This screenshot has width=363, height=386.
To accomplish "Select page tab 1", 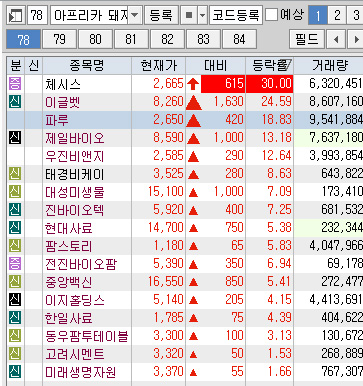I will (x=318, y=15).
